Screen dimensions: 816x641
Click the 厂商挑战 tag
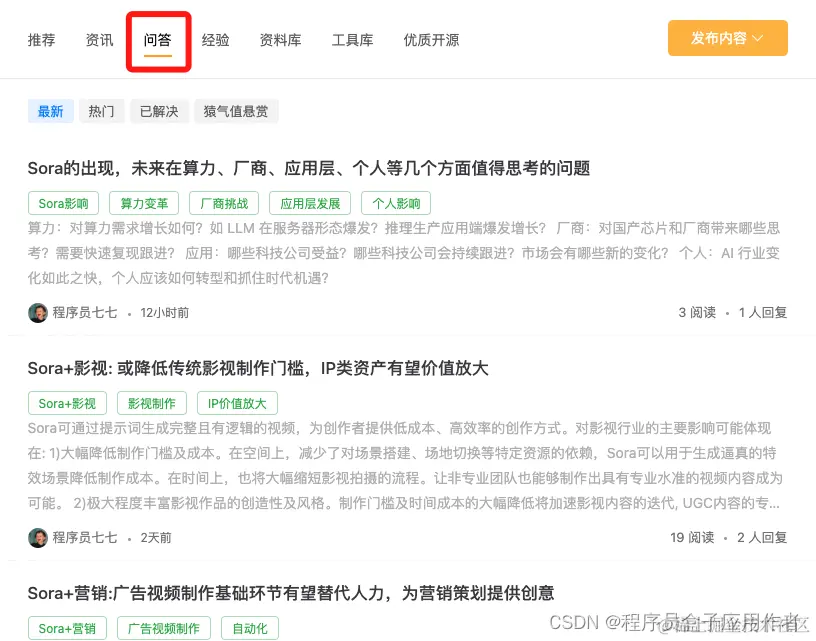[x=224, y=203]
